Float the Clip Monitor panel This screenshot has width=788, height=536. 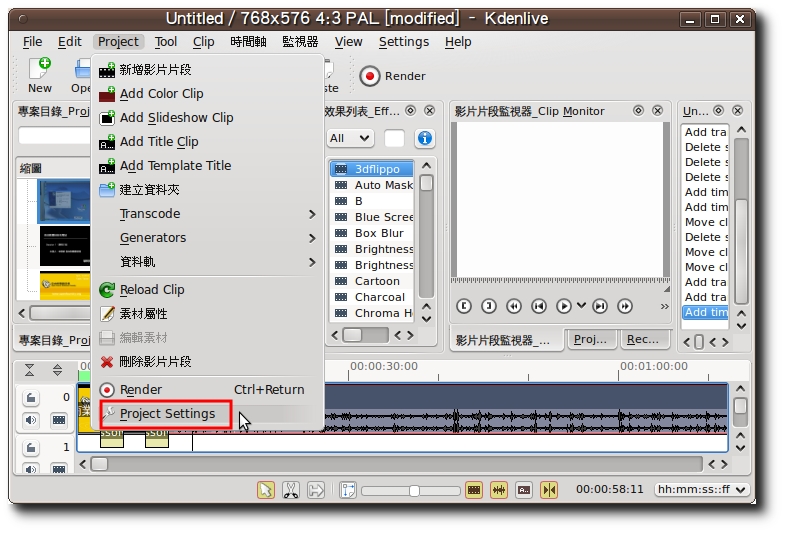tap(638, 111)
